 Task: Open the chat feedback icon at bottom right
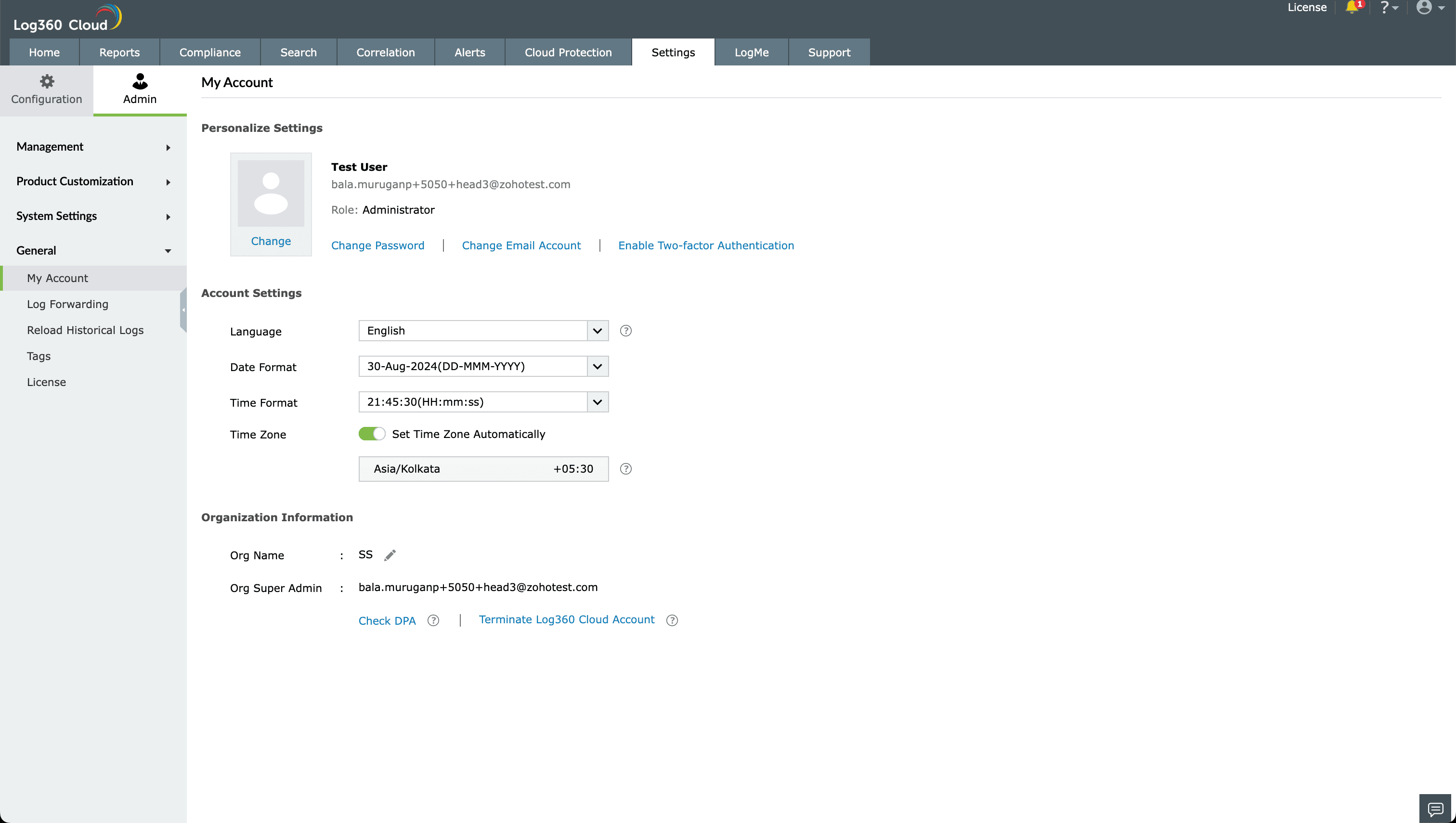pyautogui.click(x=1435, y=808)
